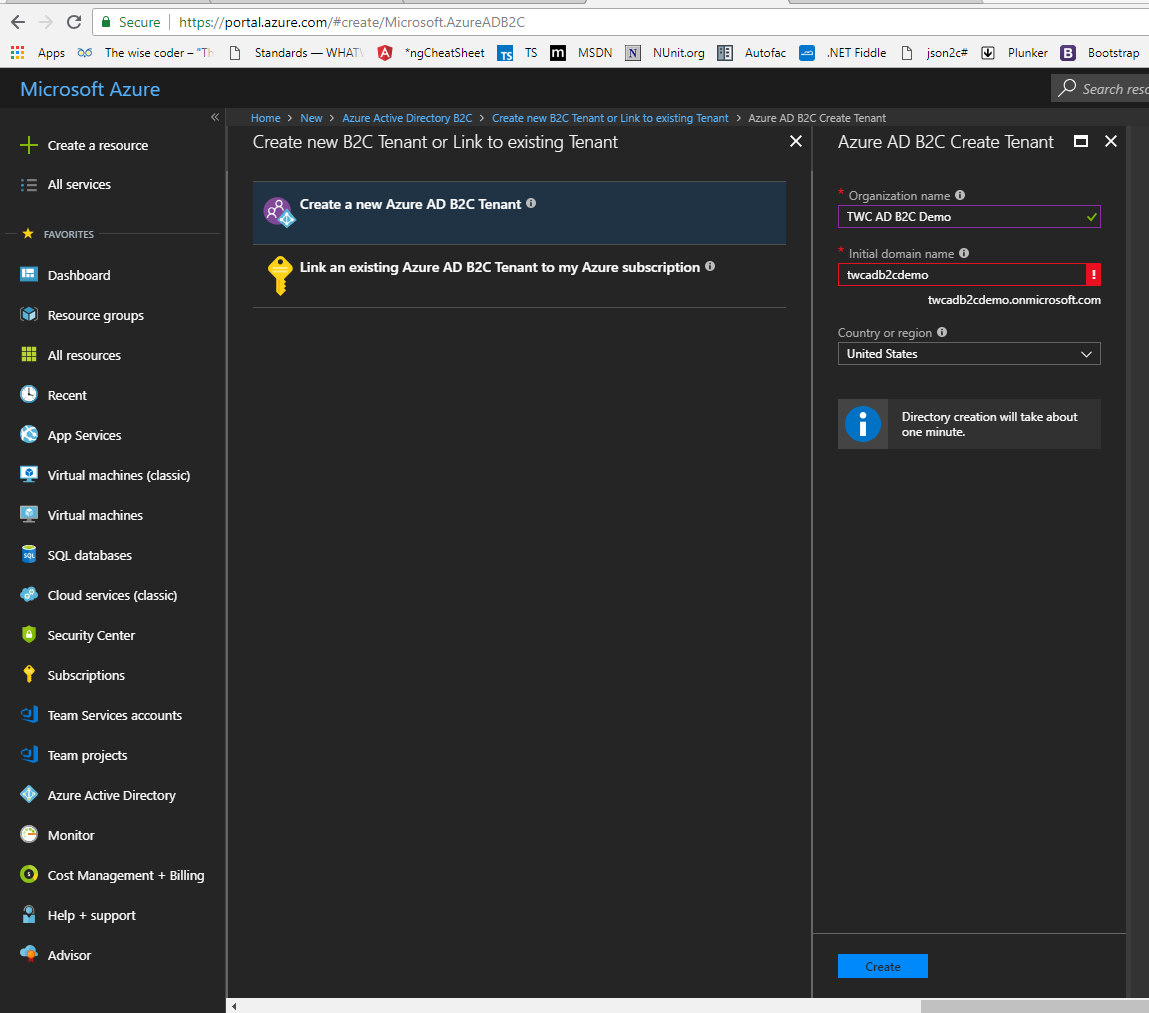Image resolution: width=1149 pixels, height=1013 pixels.
Task: Click the Subscriptions key icon
Action: click(29, 674)
